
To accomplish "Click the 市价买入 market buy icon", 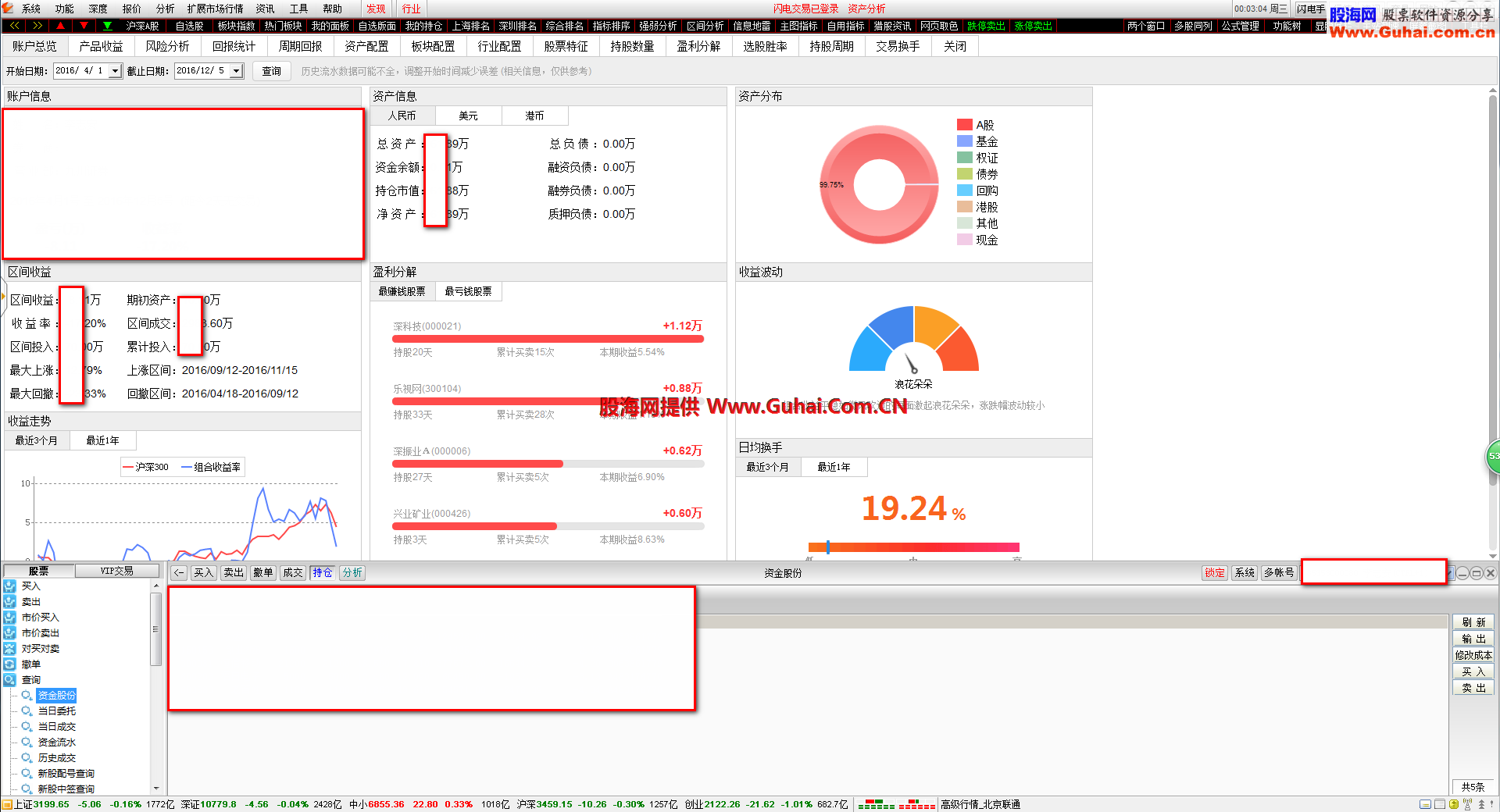I will coord(9,618).
